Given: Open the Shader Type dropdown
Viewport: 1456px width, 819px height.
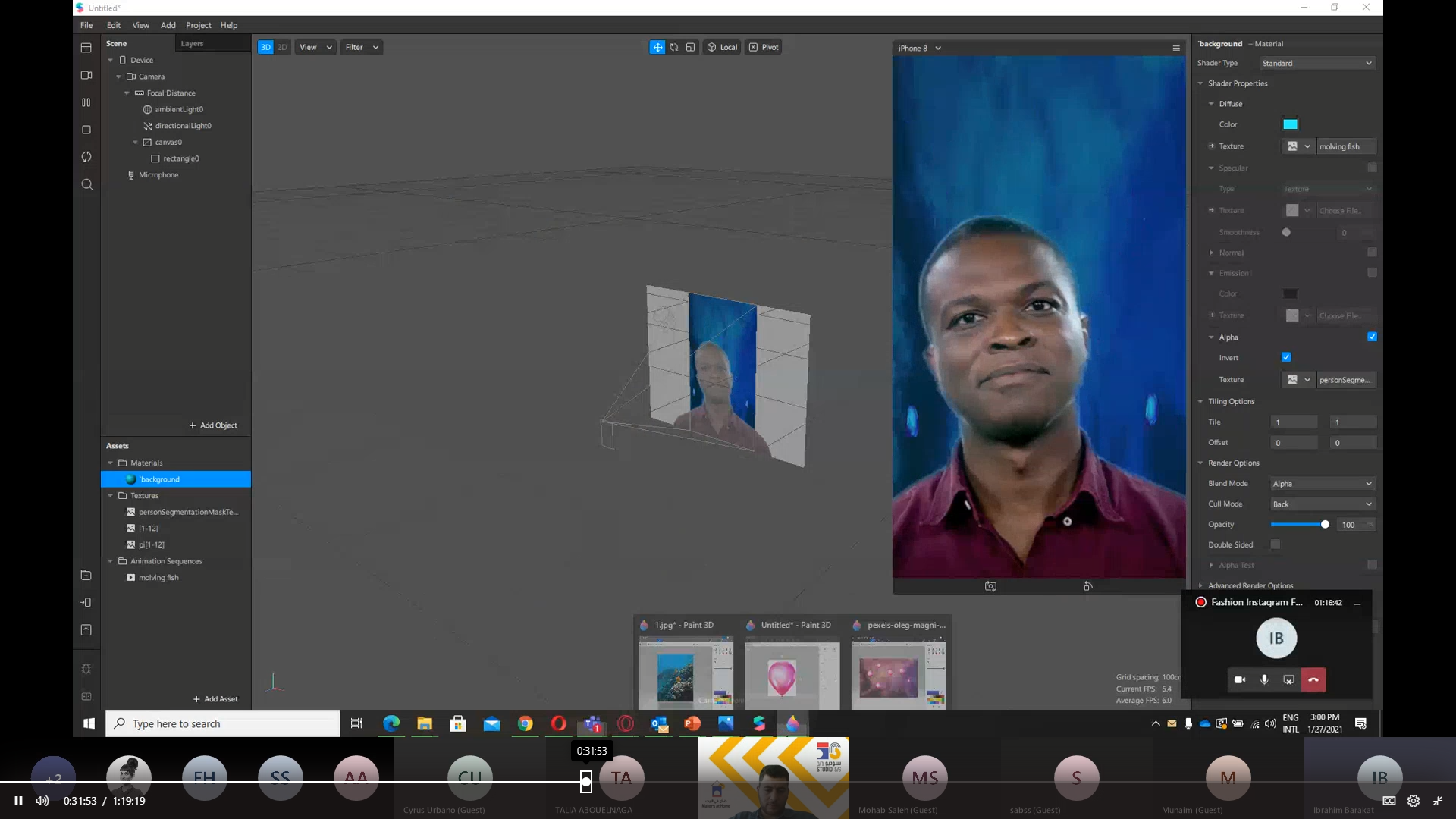Looking at the screenshot, I should (x=1317, y=63).
